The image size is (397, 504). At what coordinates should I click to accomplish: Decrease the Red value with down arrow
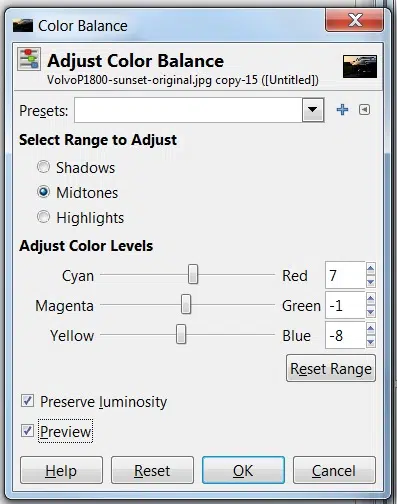371,282
